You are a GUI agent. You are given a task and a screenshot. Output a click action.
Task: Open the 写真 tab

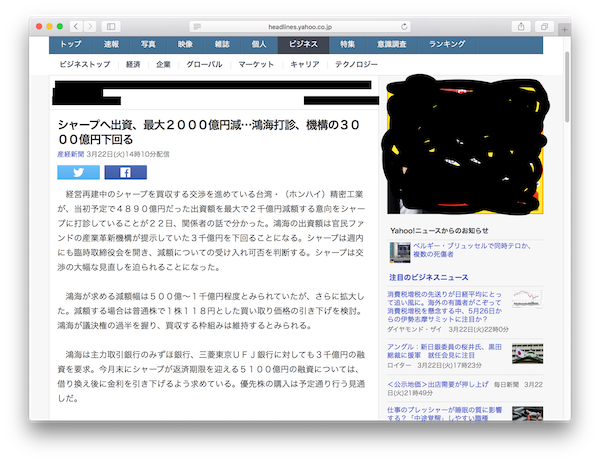(x=148, y=44)
